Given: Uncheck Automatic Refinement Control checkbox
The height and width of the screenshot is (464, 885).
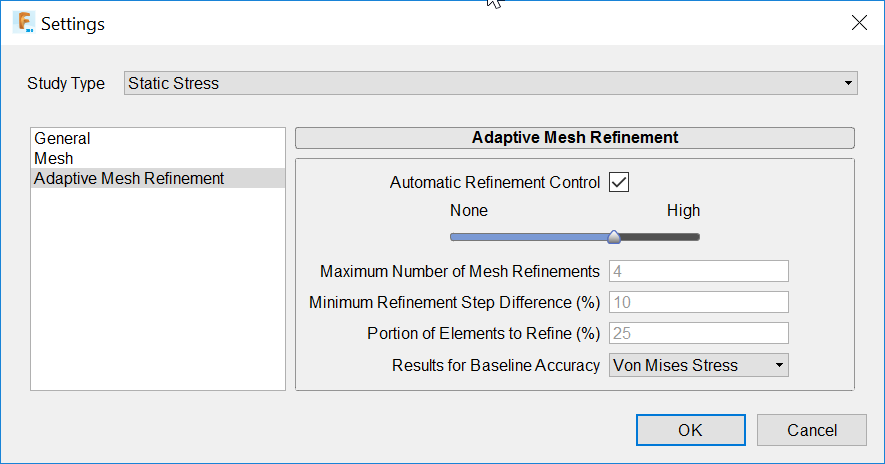Looking at the screenshot, I should click(x=619, y=182).
